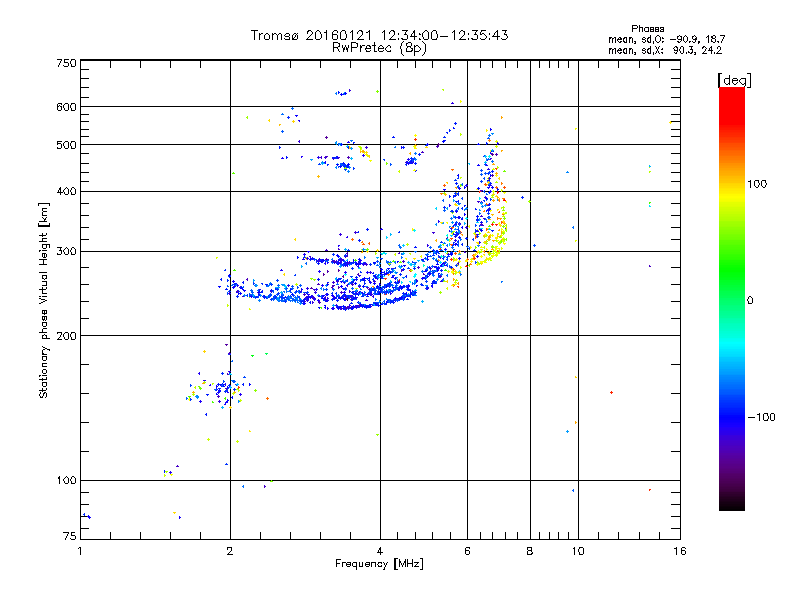Click the y-axis tick label '600'
800x600 pixels.
[x=66, y=107]
